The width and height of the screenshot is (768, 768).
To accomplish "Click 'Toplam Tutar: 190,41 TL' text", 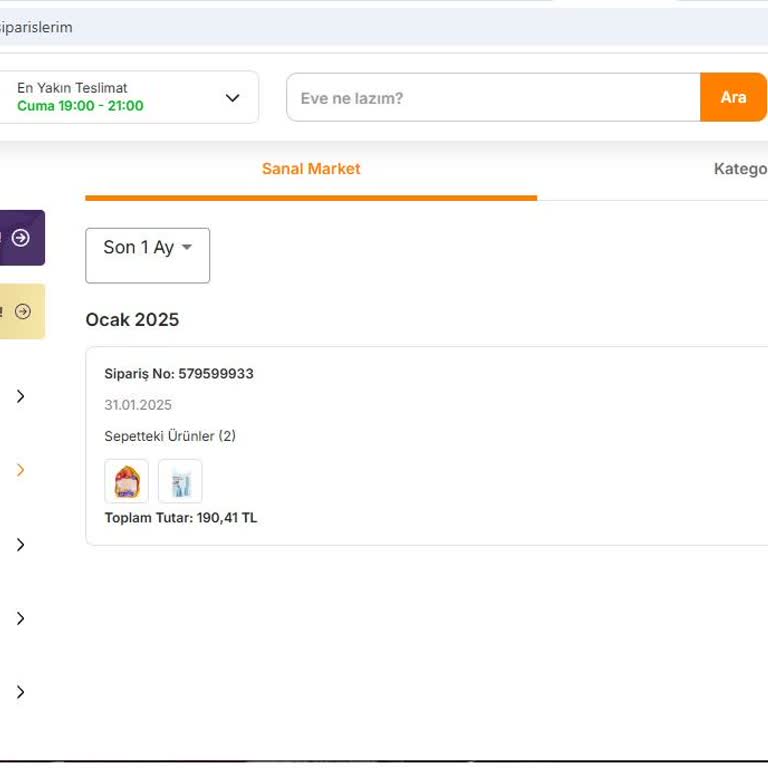I will pyautogui.click(x=181, y=518).
